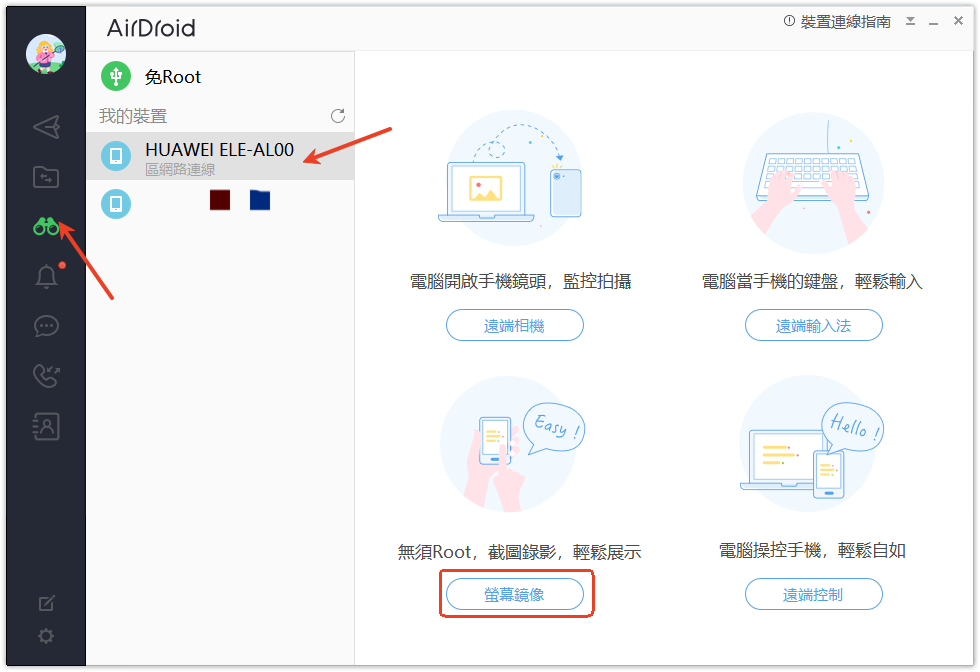Open the call log phone icon
The image size is (980, 672).
click(x=46, y=376)
